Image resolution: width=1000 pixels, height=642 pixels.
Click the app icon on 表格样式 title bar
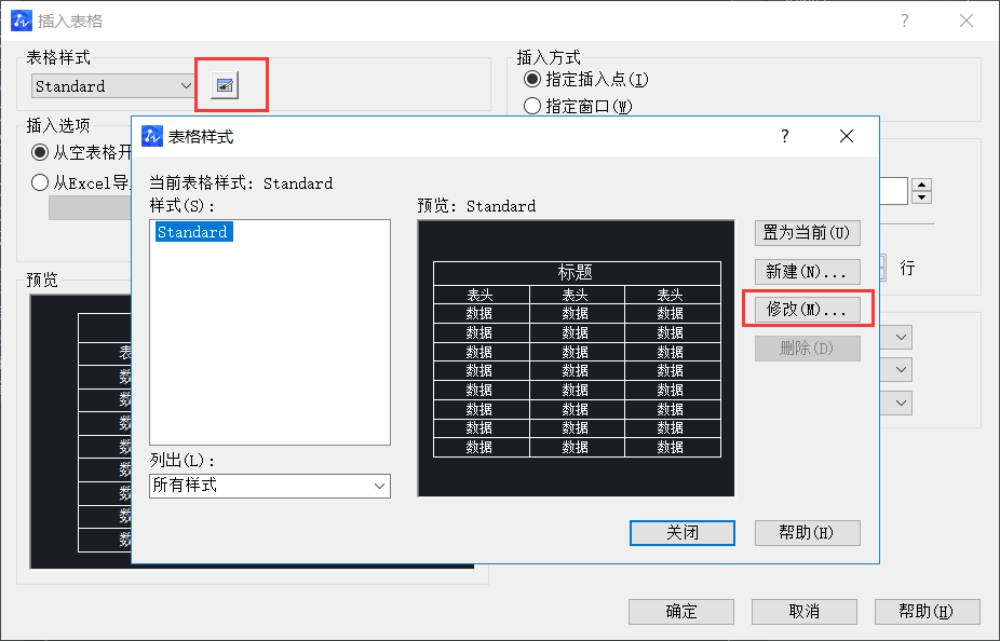[x=150, y=136]
